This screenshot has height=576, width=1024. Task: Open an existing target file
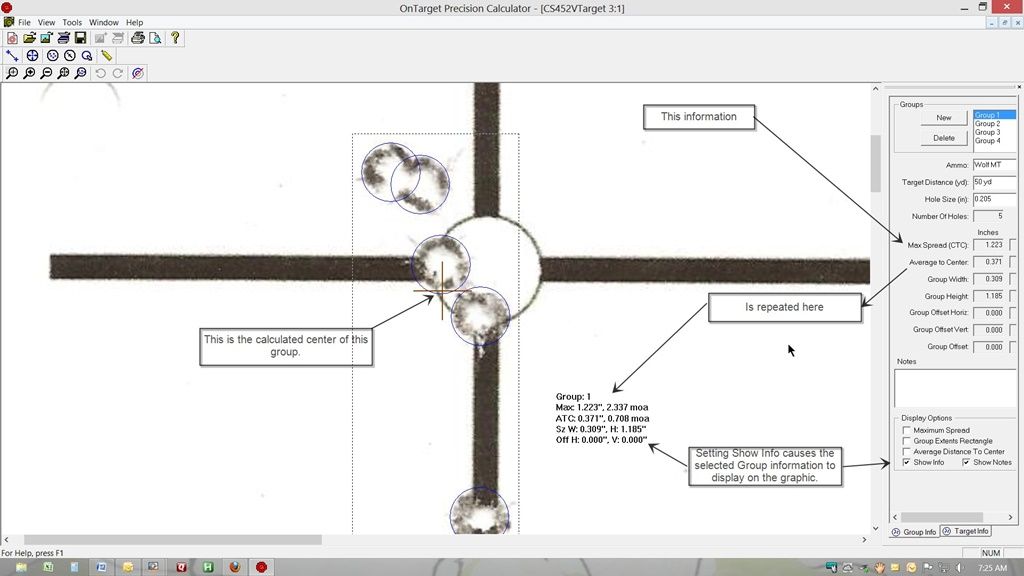[28, 38]
